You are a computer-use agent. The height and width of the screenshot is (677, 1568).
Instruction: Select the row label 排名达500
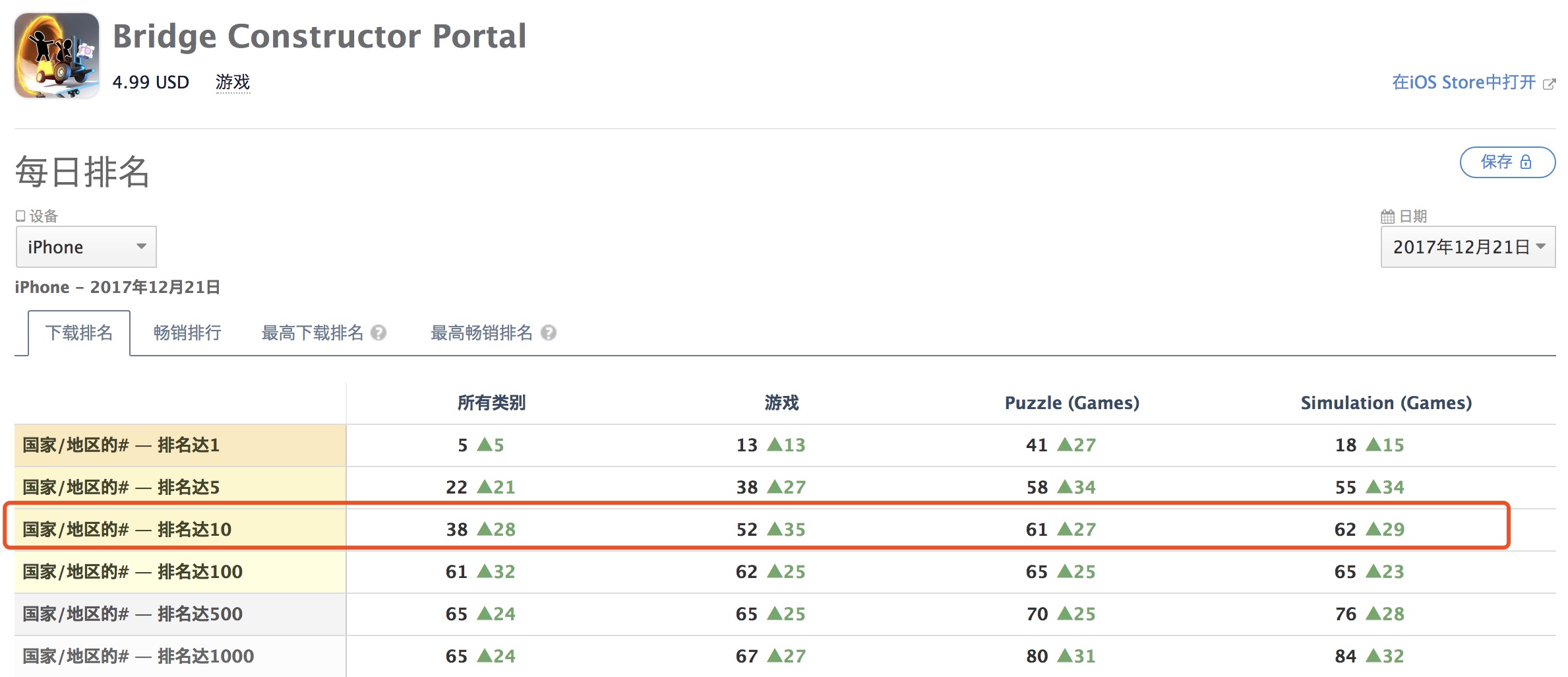[x=180, y=614]
